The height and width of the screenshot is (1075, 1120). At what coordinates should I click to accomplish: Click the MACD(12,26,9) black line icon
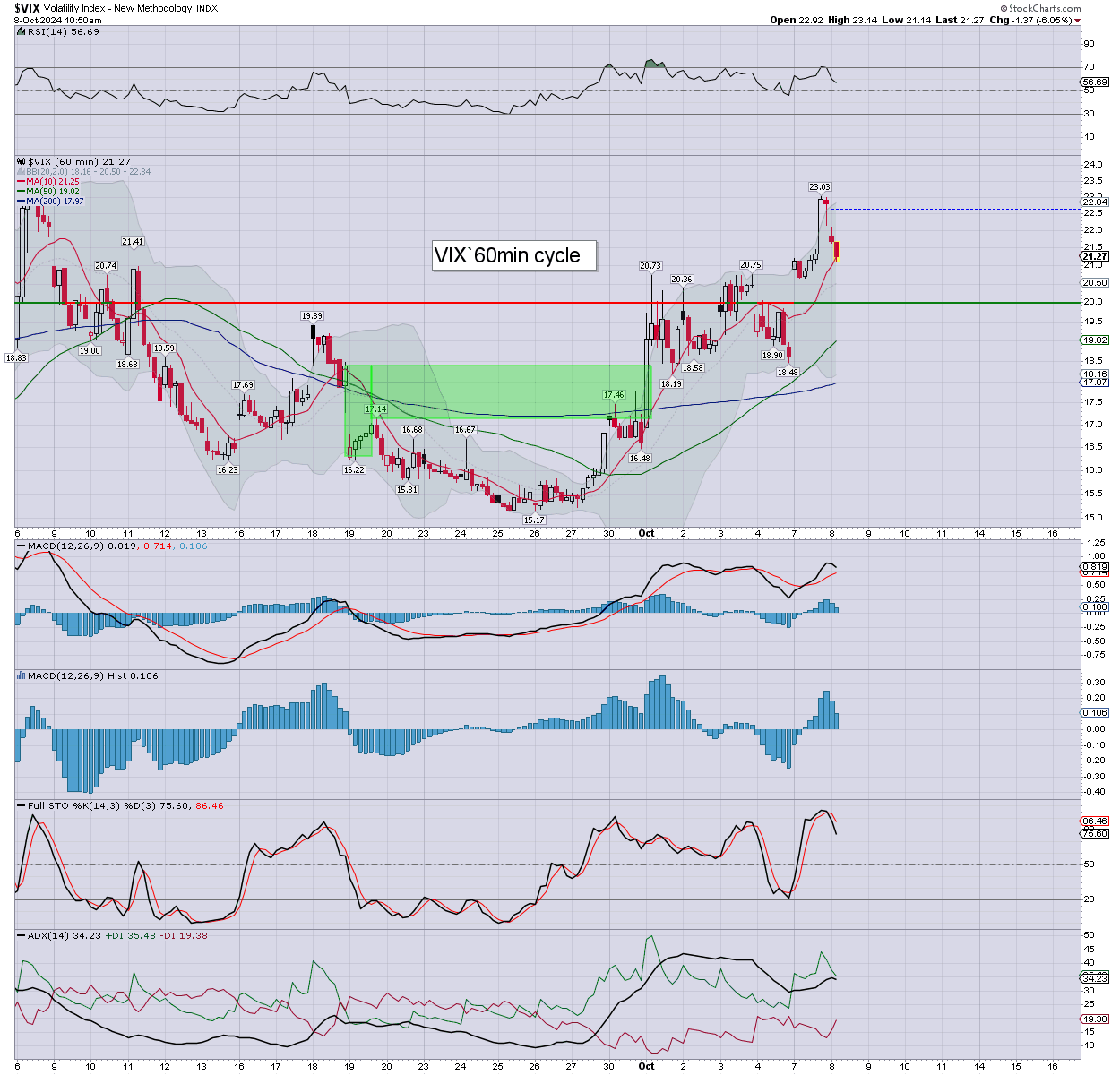(21, 546)
